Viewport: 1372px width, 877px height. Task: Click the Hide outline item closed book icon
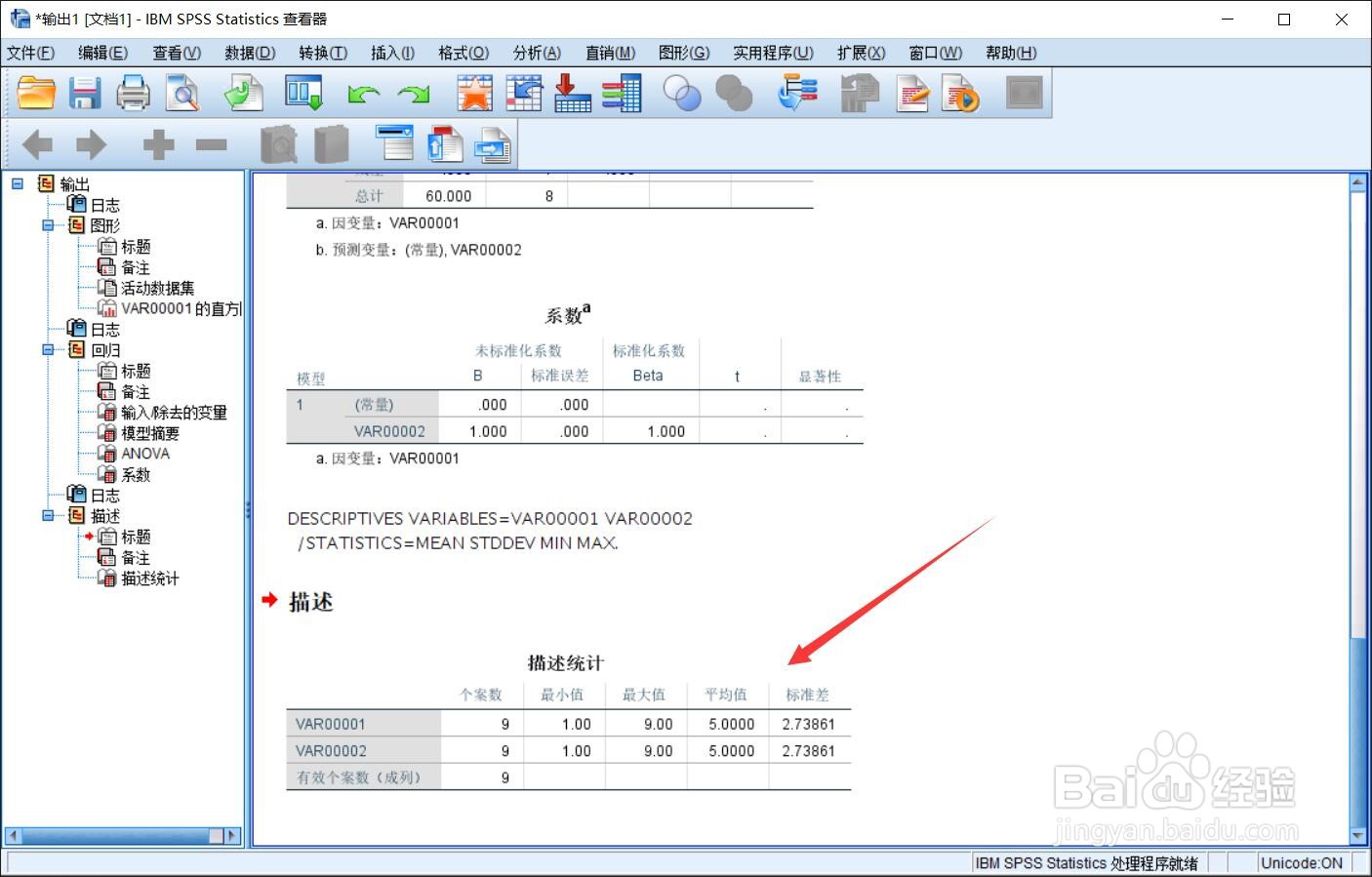[x=332, y=145]
